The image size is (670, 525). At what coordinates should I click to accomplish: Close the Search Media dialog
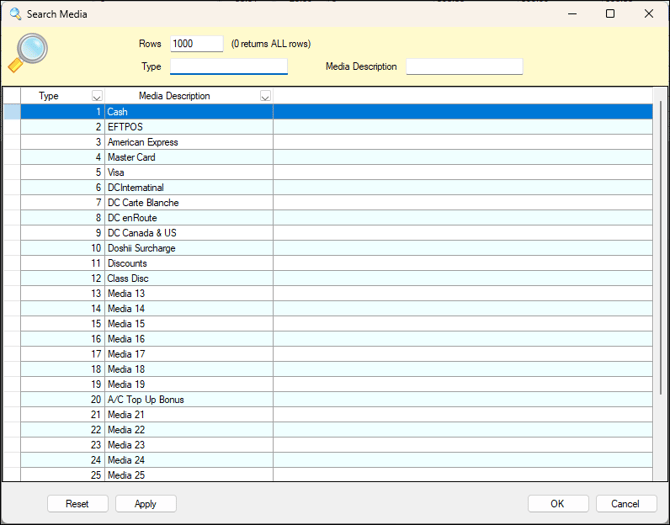click(649, 14)
